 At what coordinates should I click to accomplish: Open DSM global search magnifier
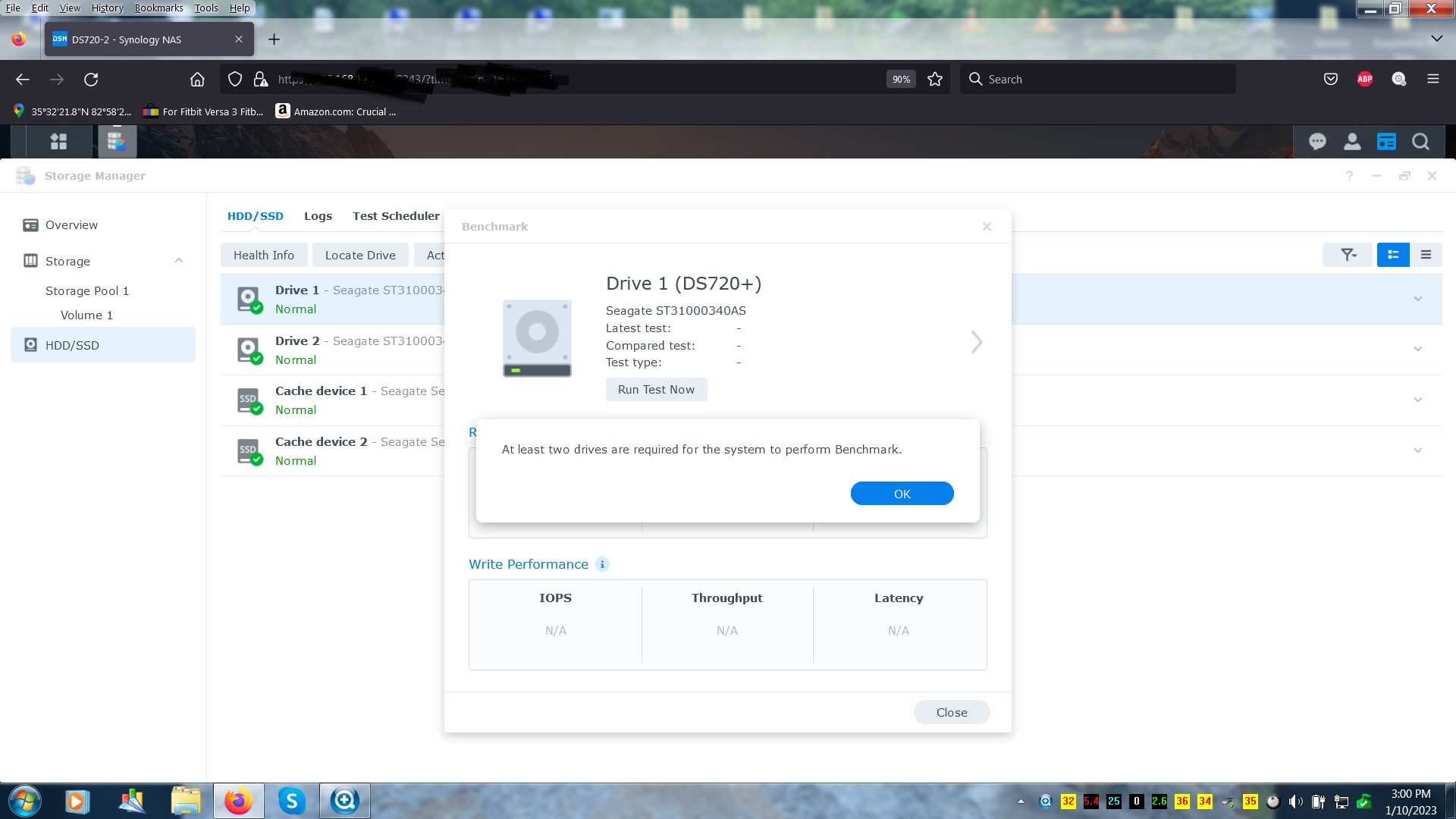[x=1420, y=141]
